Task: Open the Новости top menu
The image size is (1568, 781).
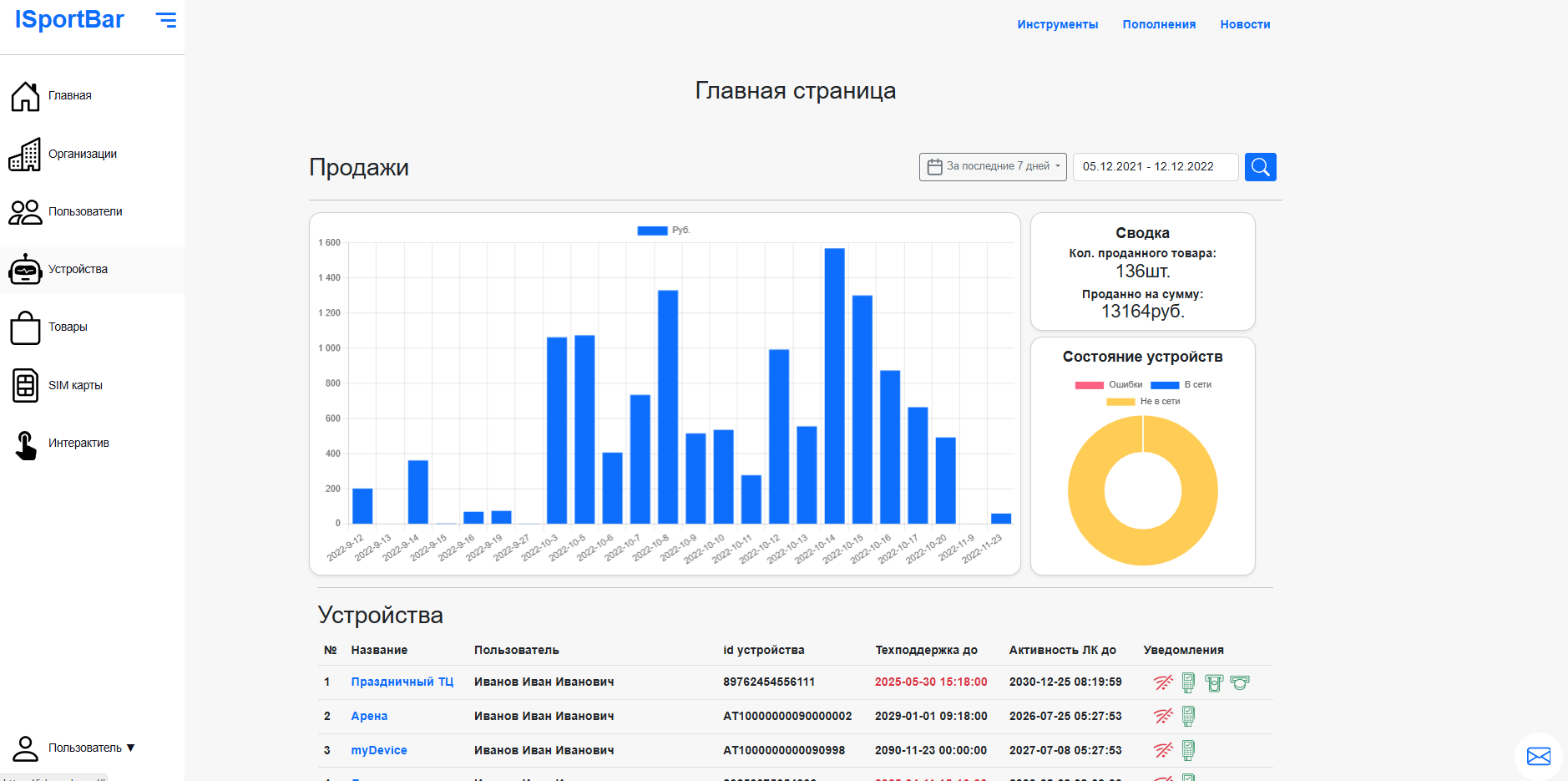Action: point(1245,24)
